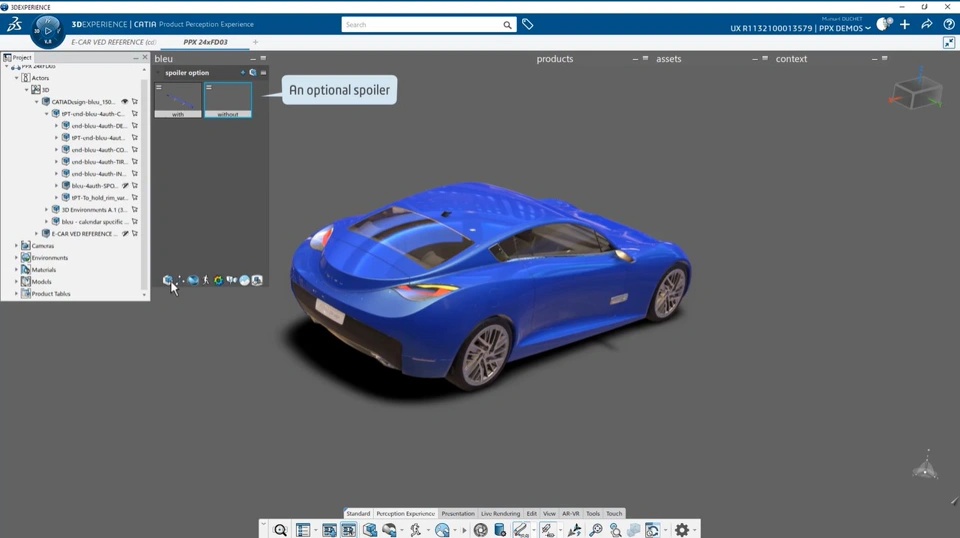Toggle visibility eye of CATIADesign-bleu node
The height and width of the screenshot is (538, 960).
tap(125, 102)
